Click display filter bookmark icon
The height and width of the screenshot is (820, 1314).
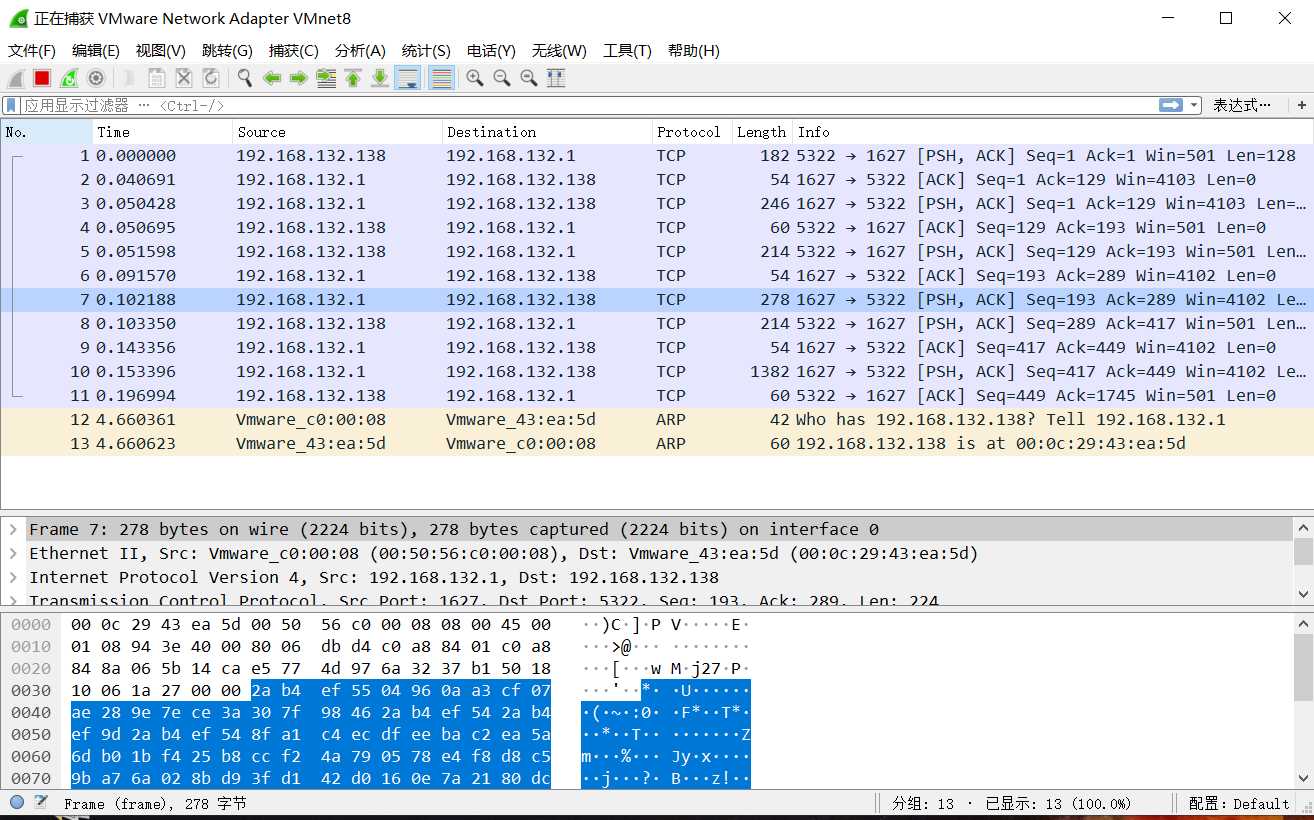pos(11,105)
